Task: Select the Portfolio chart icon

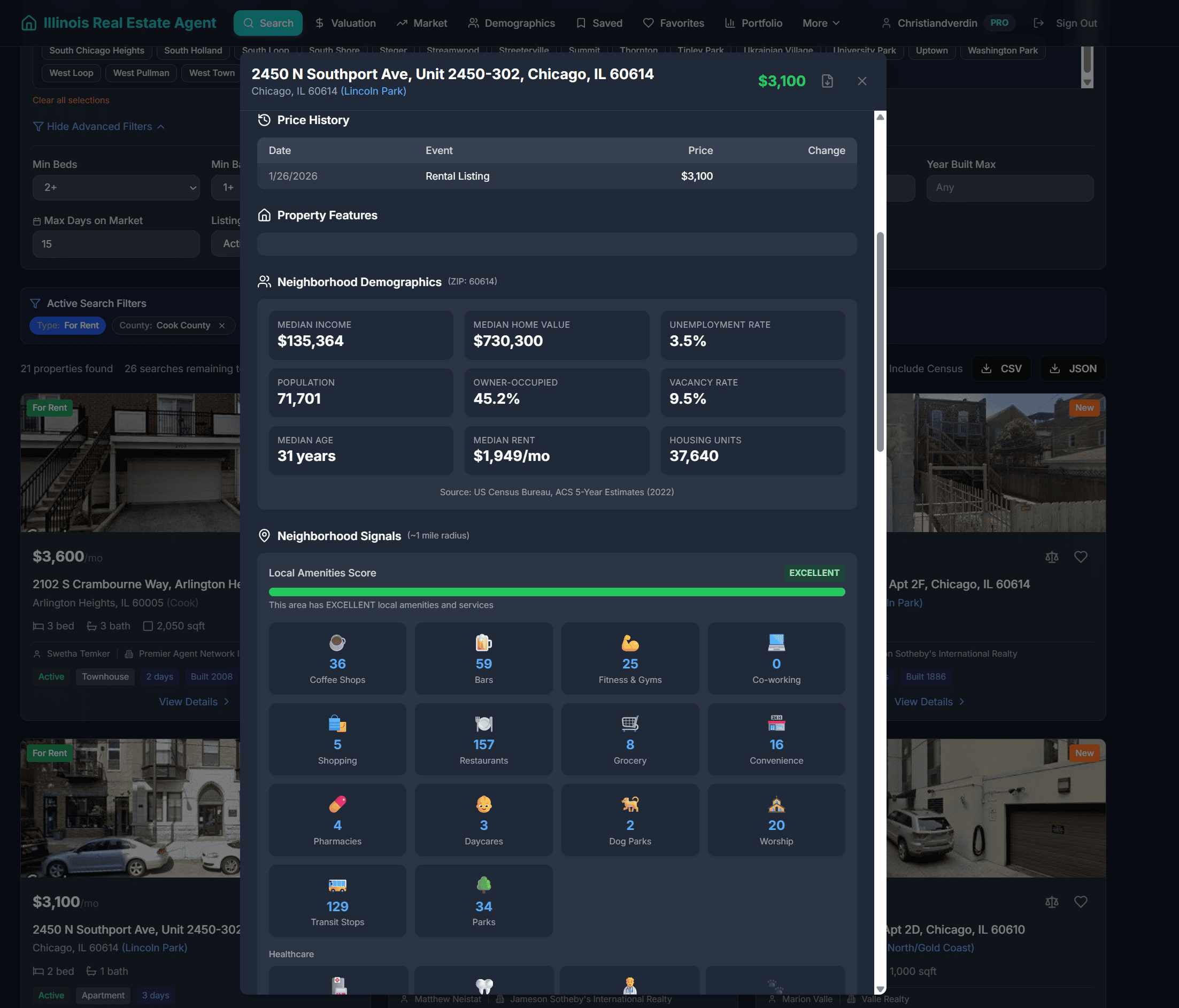Action: click(729, 23)
